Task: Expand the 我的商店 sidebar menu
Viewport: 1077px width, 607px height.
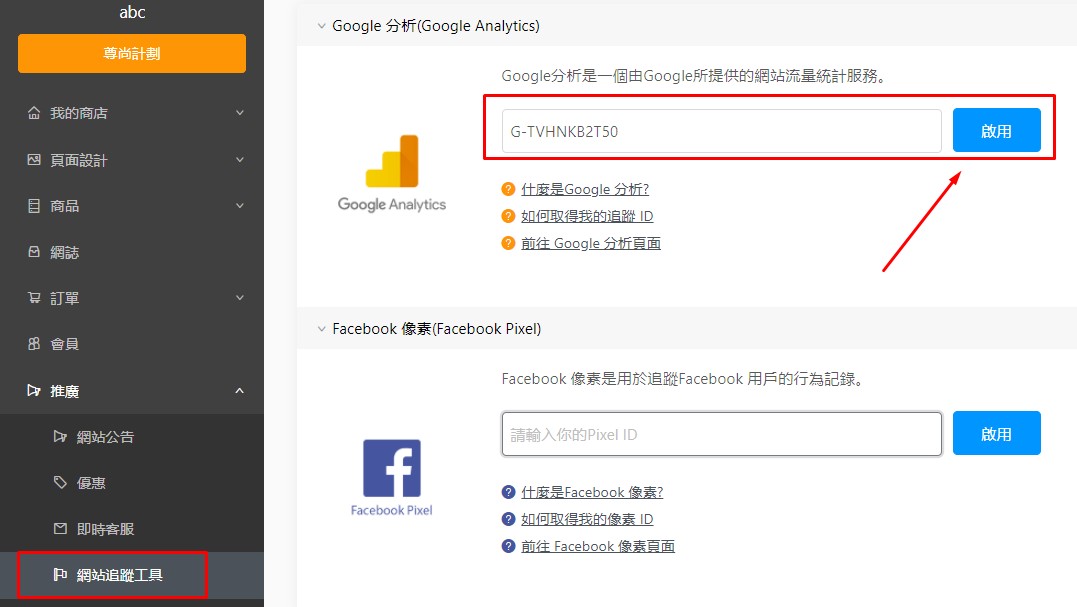Action: tap(239, 113)
